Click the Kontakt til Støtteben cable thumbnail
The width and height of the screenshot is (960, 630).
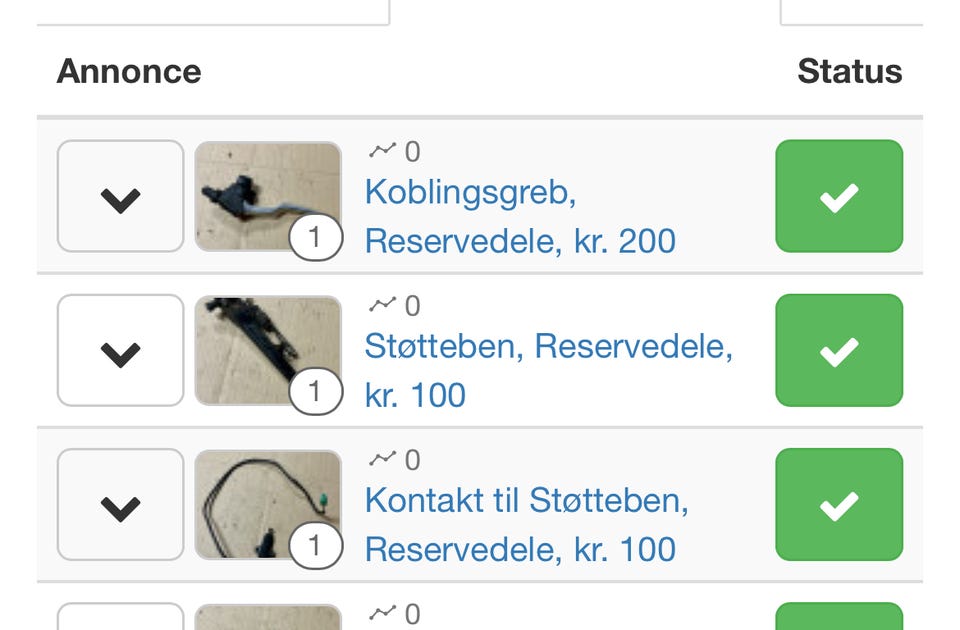coord(256,498)
